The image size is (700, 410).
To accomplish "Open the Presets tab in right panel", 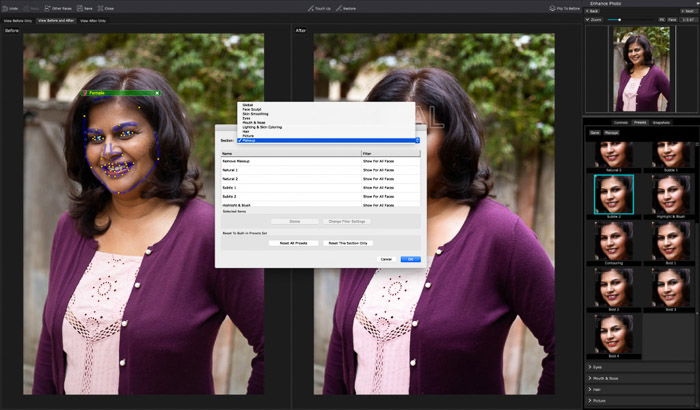I will click(x=640, y=122).
